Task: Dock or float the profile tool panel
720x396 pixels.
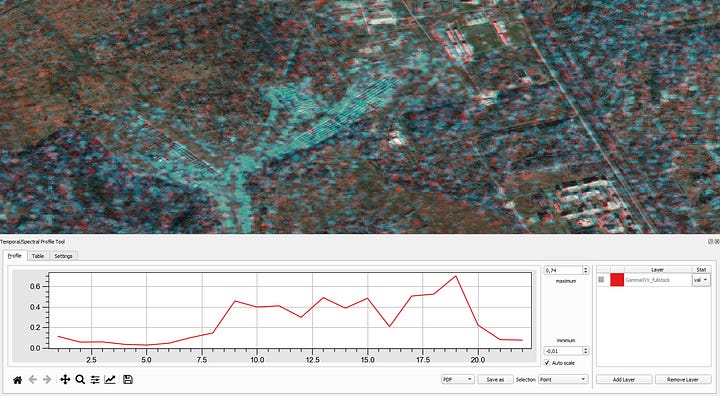Action: 711,241
